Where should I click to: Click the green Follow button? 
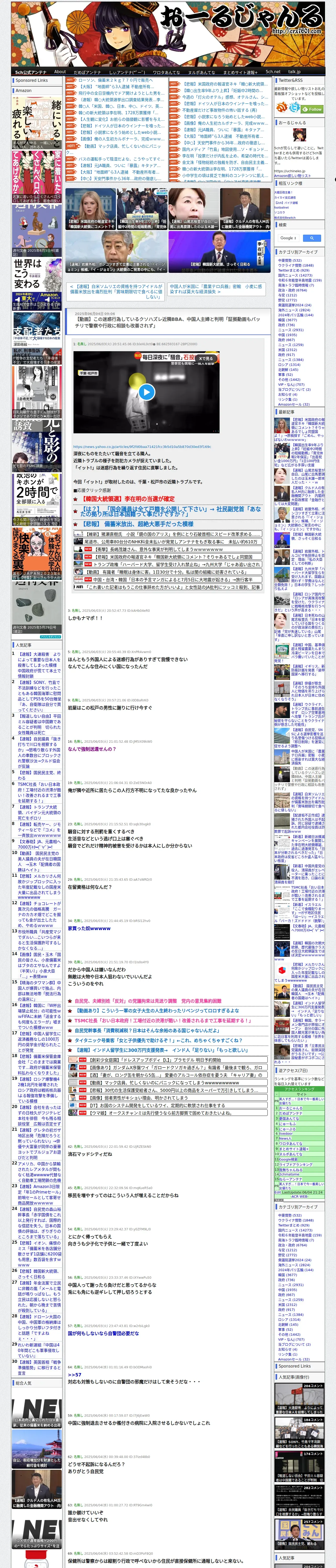313,109
